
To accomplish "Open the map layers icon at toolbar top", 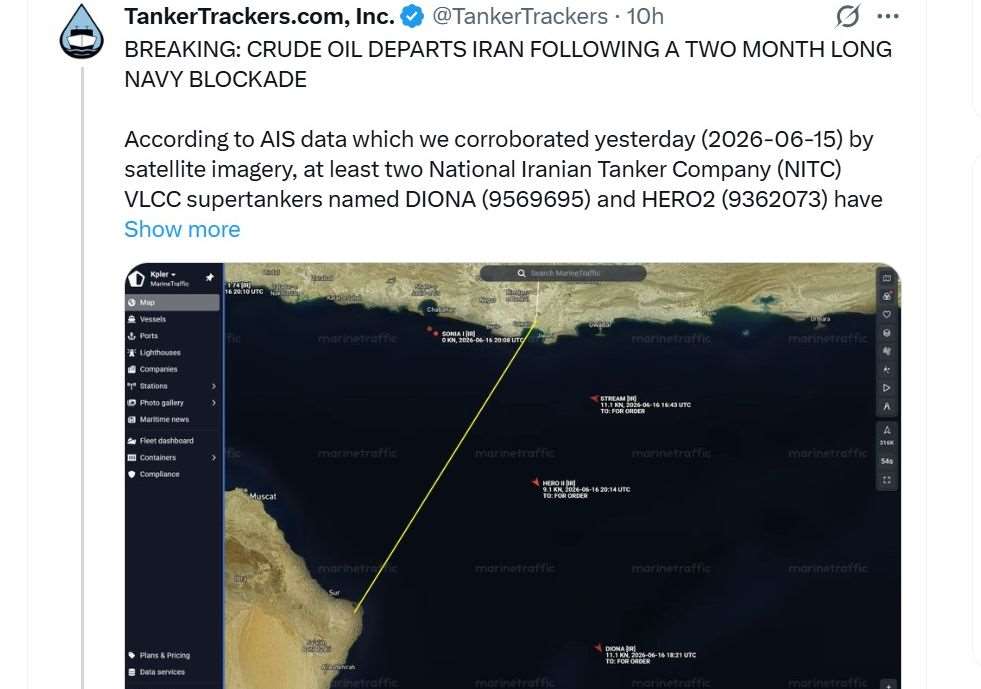I will coord(887,278).
